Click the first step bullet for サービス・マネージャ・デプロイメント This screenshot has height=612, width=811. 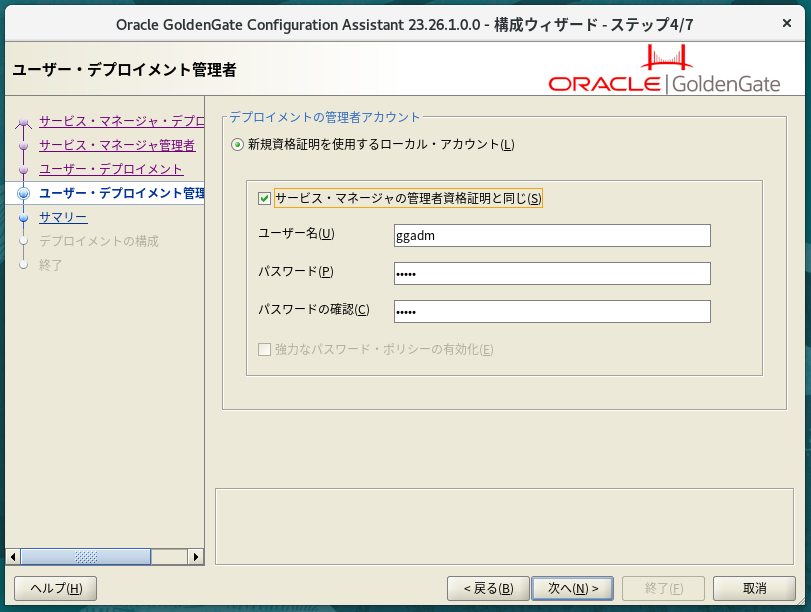click(24, 122)
